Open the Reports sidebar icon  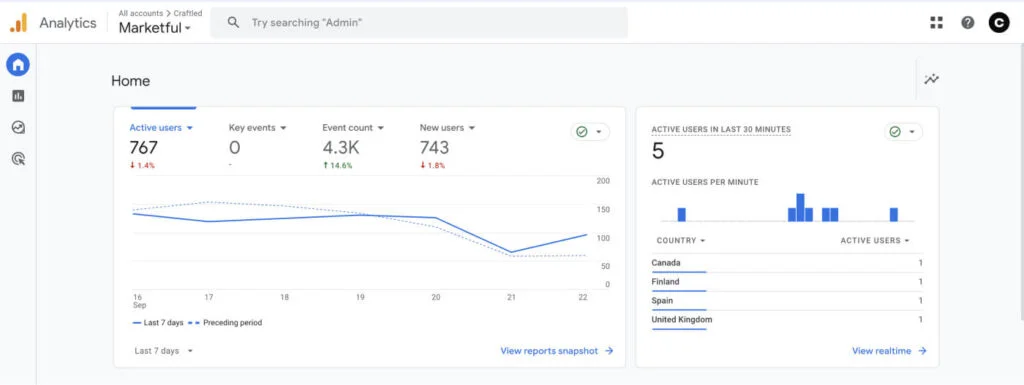tap(18, 96)
